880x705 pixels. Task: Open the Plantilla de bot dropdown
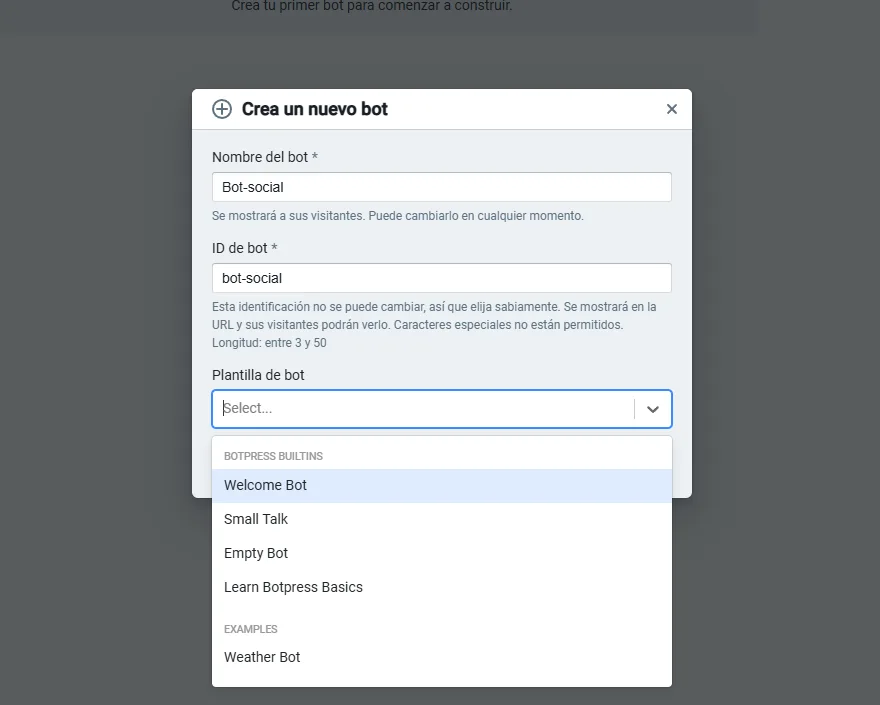pos(440,409)
